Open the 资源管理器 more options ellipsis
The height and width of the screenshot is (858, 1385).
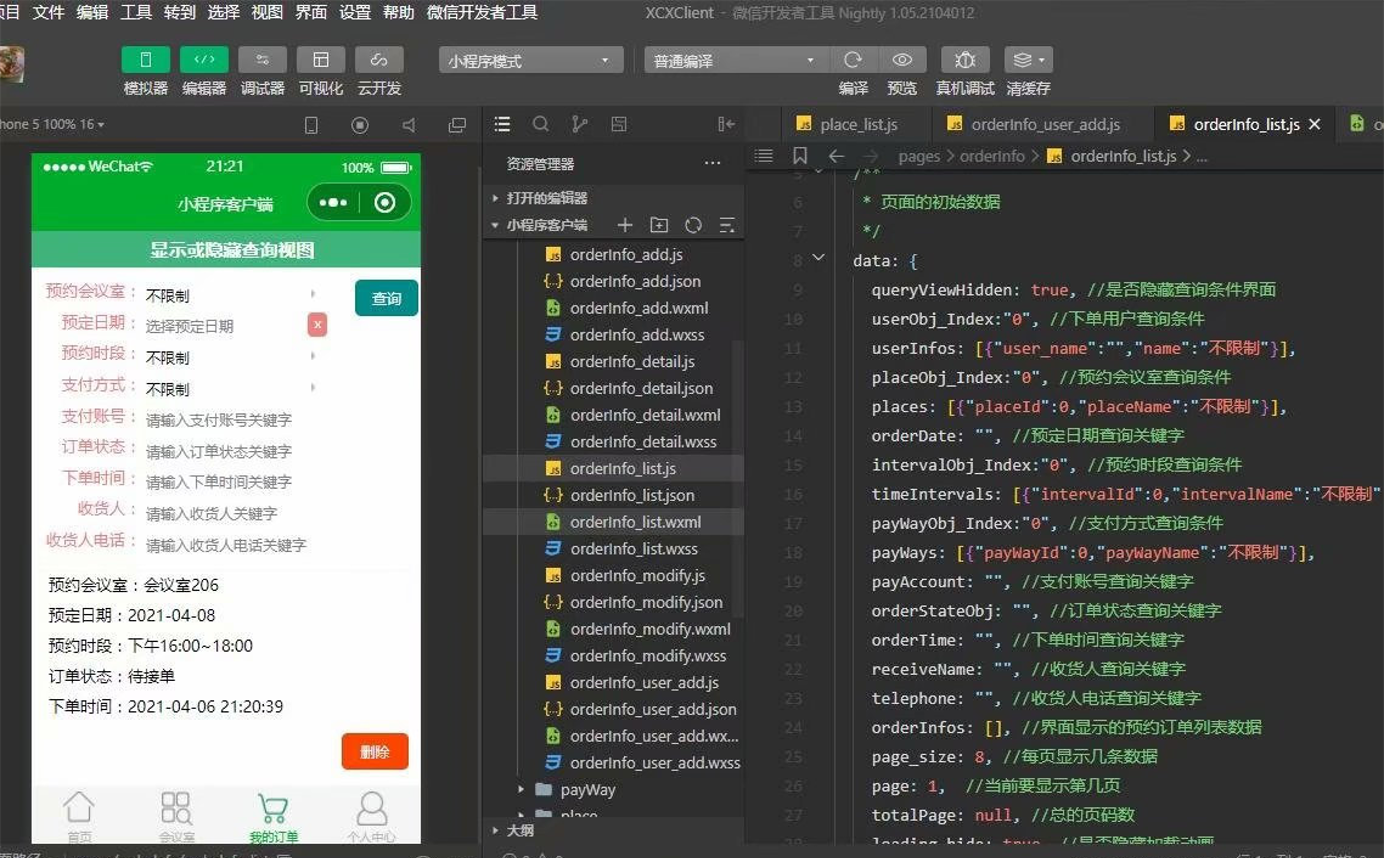pyautogui.click(x=712, y=163)
